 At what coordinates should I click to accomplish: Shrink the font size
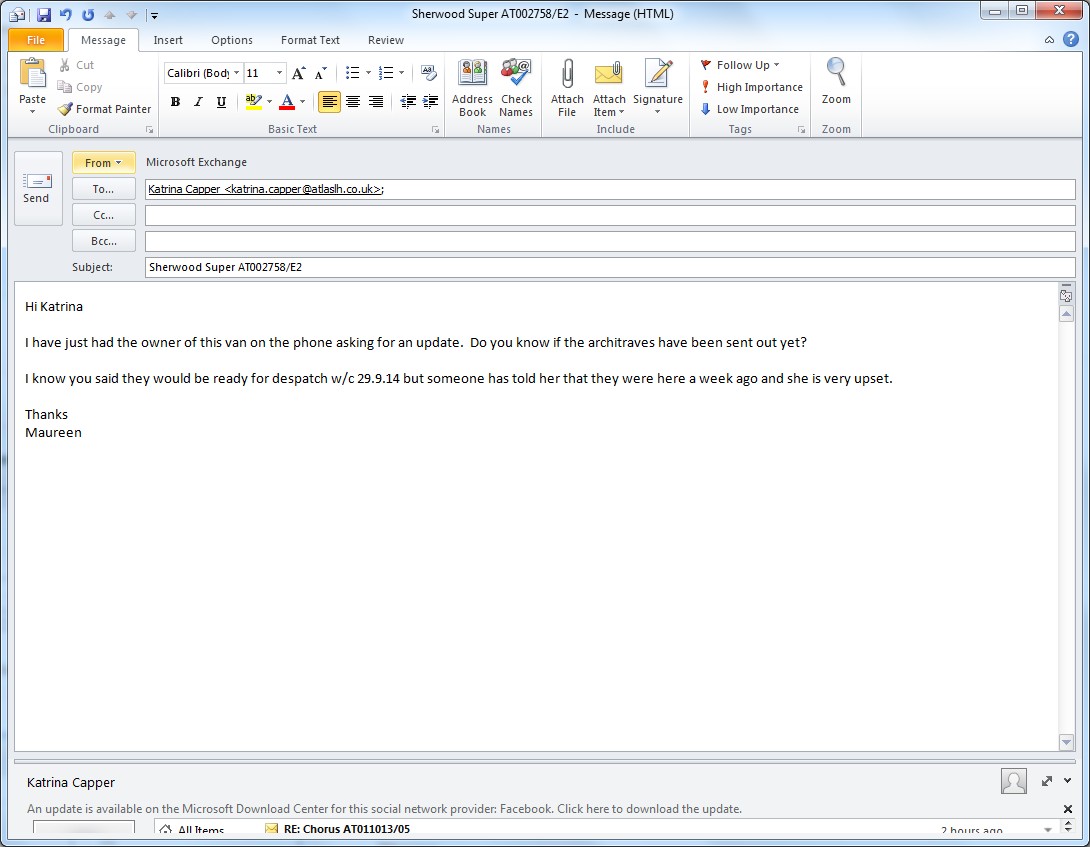point(320,73)
